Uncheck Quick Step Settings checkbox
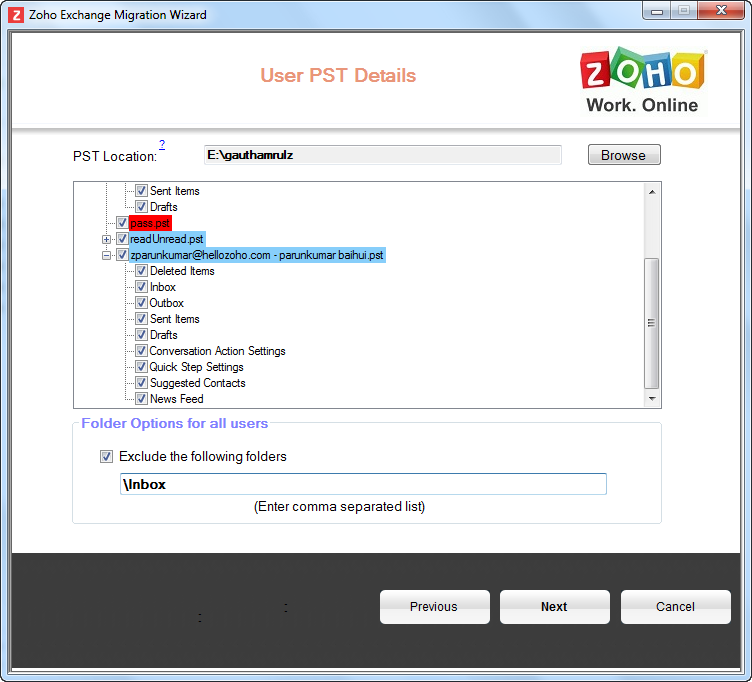 [x=141, y=367]
